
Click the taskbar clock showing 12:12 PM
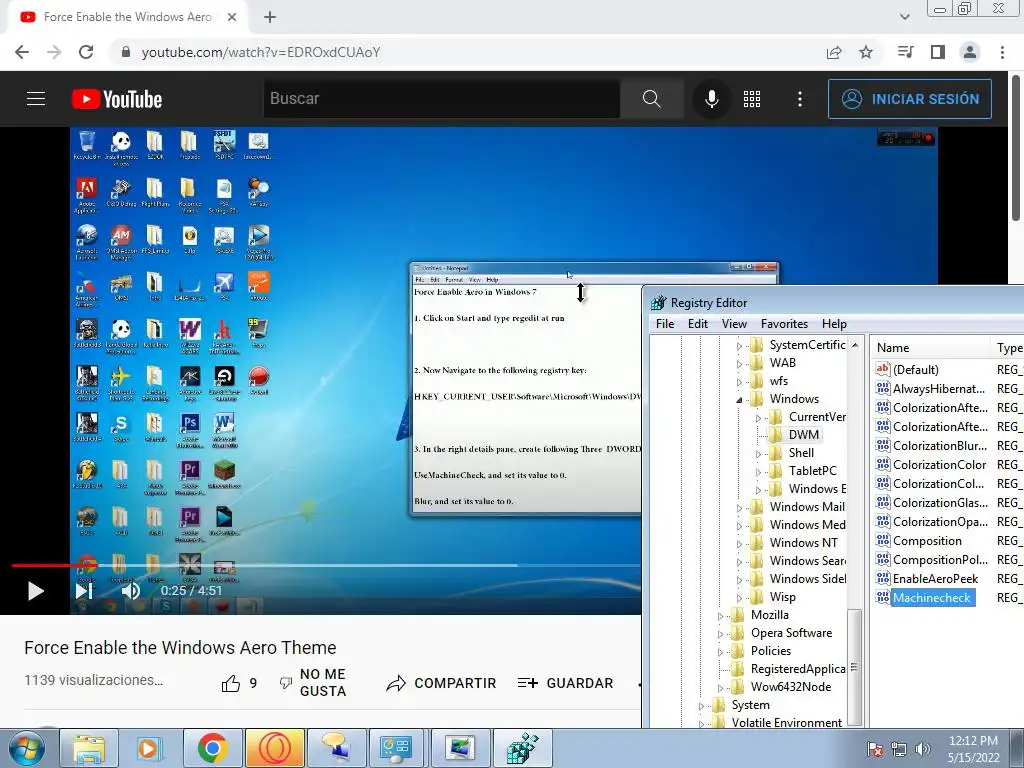pos(973,749)
